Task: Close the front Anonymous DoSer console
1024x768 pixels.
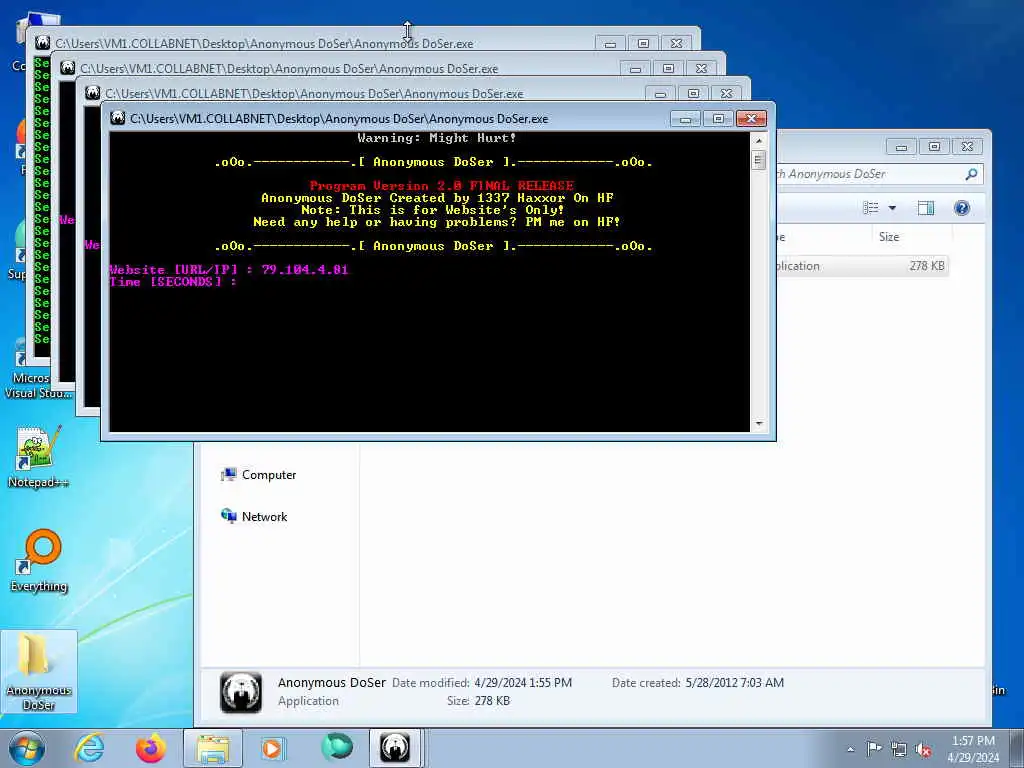Action: coord(751,118)
